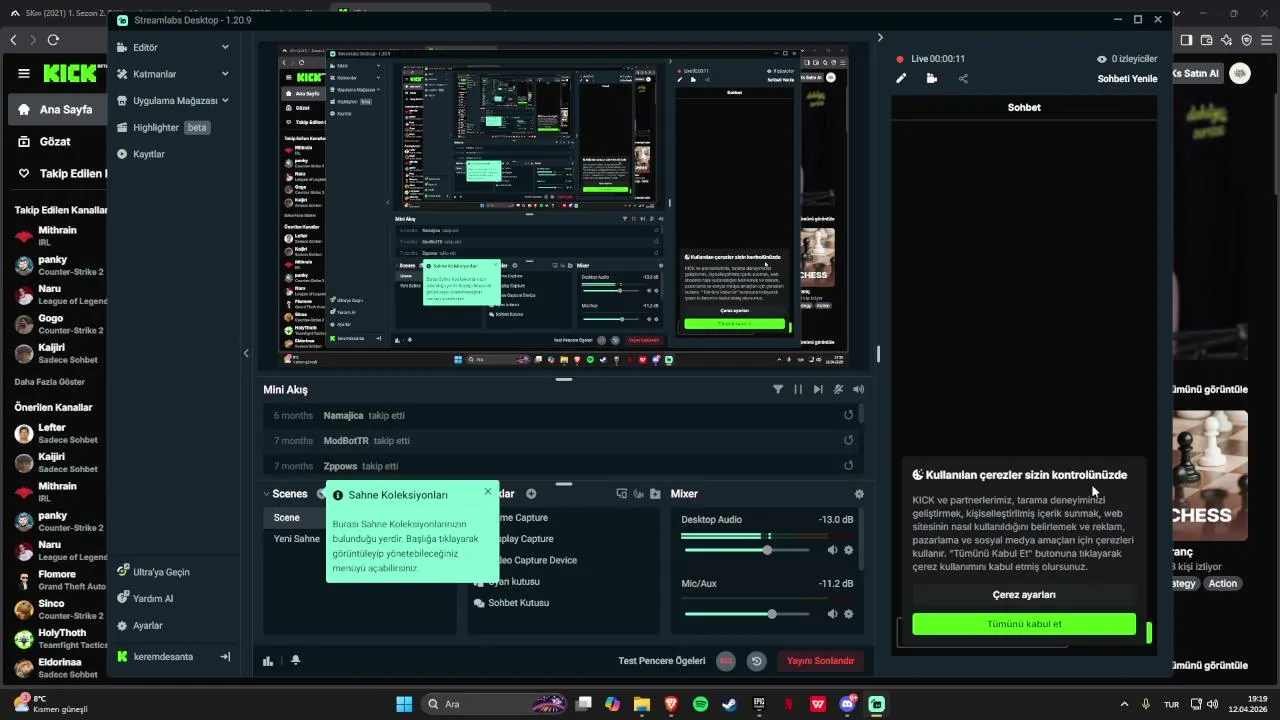The image size is (1280, 720).
Task: Click the pencil edit stream info icon
Action: 901,78
